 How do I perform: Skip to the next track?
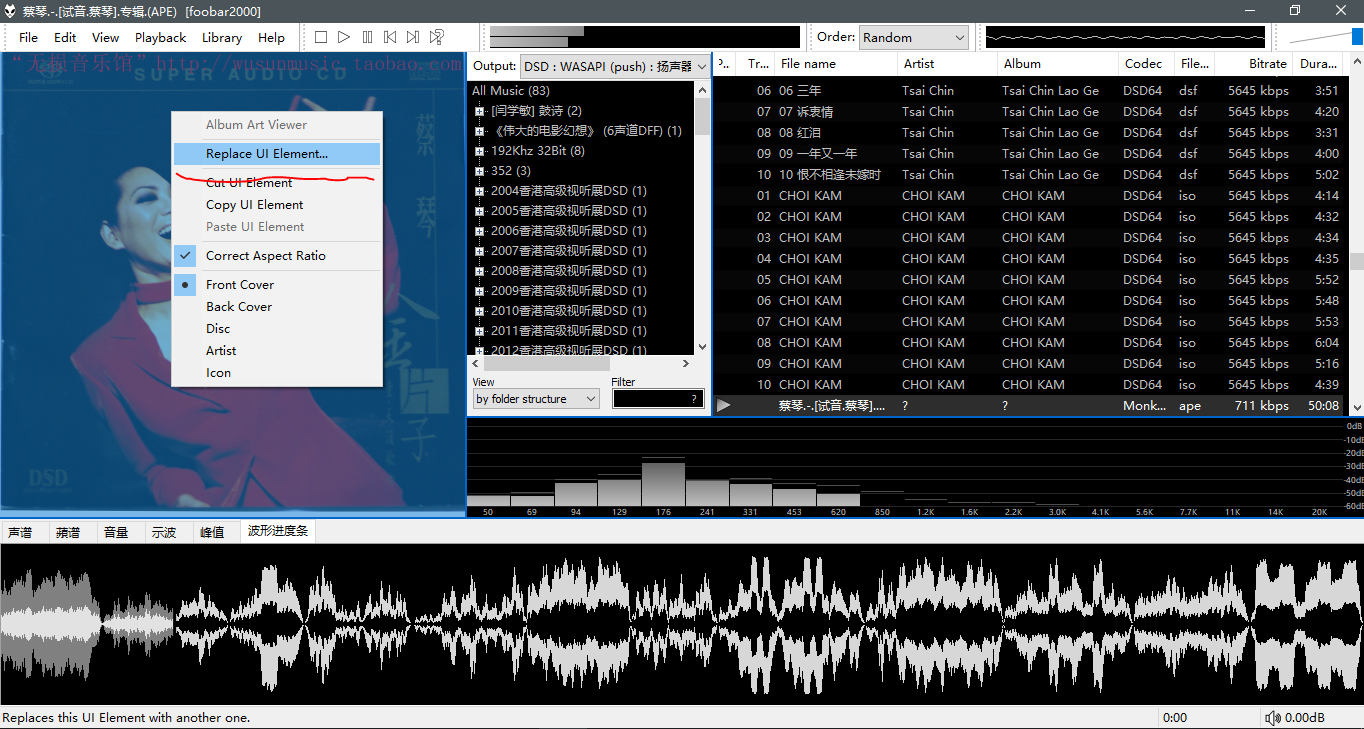[x=413, y=37]
